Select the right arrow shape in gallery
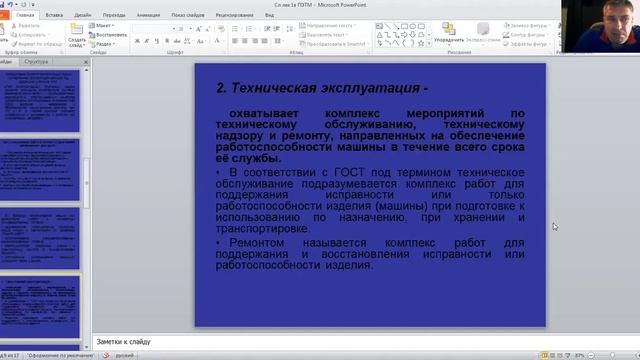 click(x=404, y=35)
